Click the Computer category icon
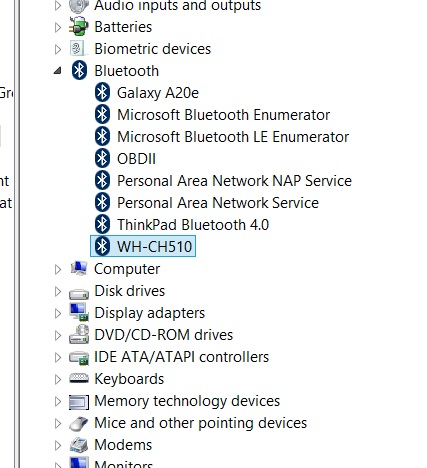 click(x=79, y=269)
